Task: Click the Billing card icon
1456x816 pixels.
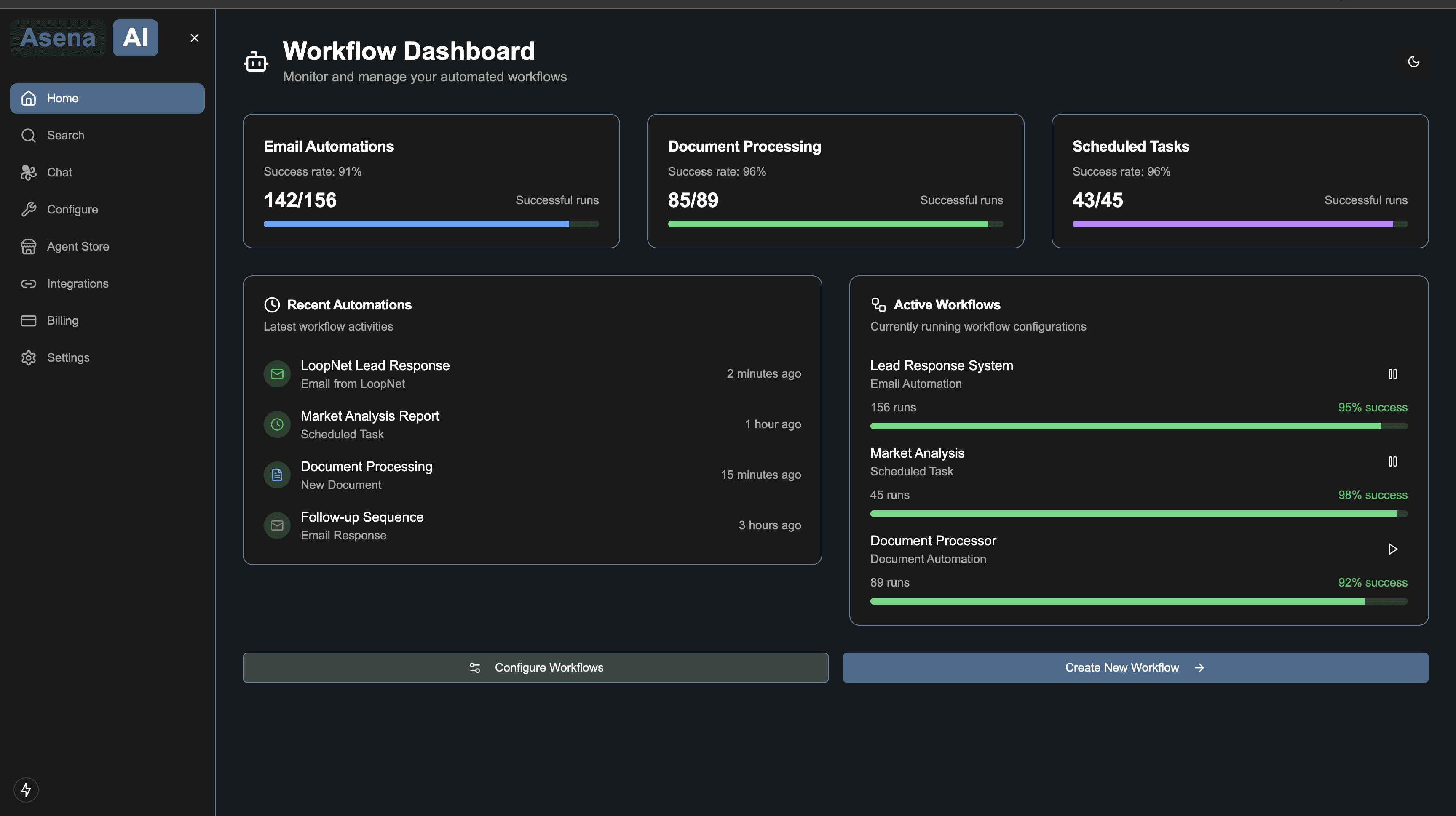Action: (x=28, y=321)
